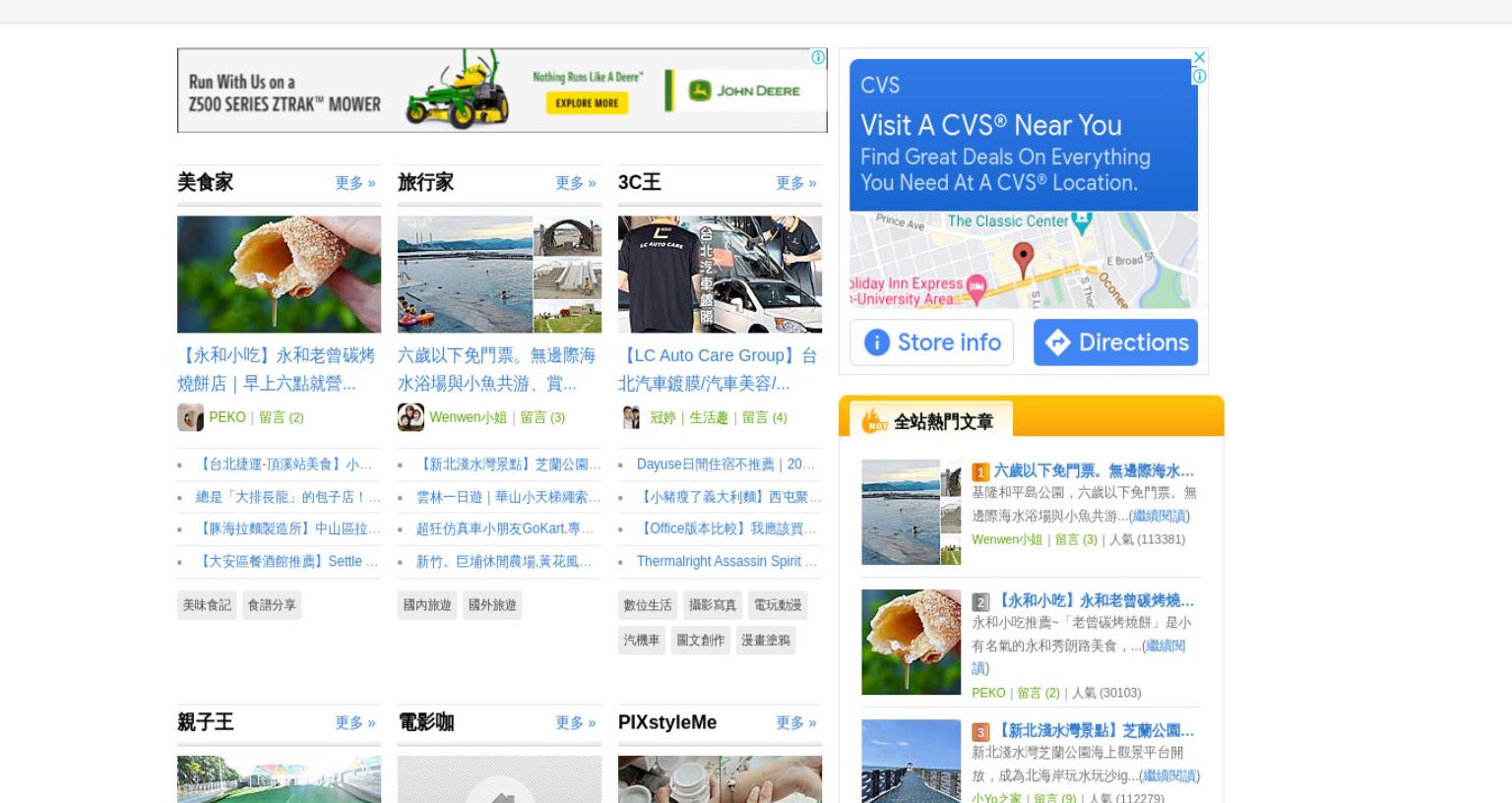The width and height of the screenshot is (1512, 803).
Task: Open the 全站熱門文章 tab
Action: coord(931,420)
